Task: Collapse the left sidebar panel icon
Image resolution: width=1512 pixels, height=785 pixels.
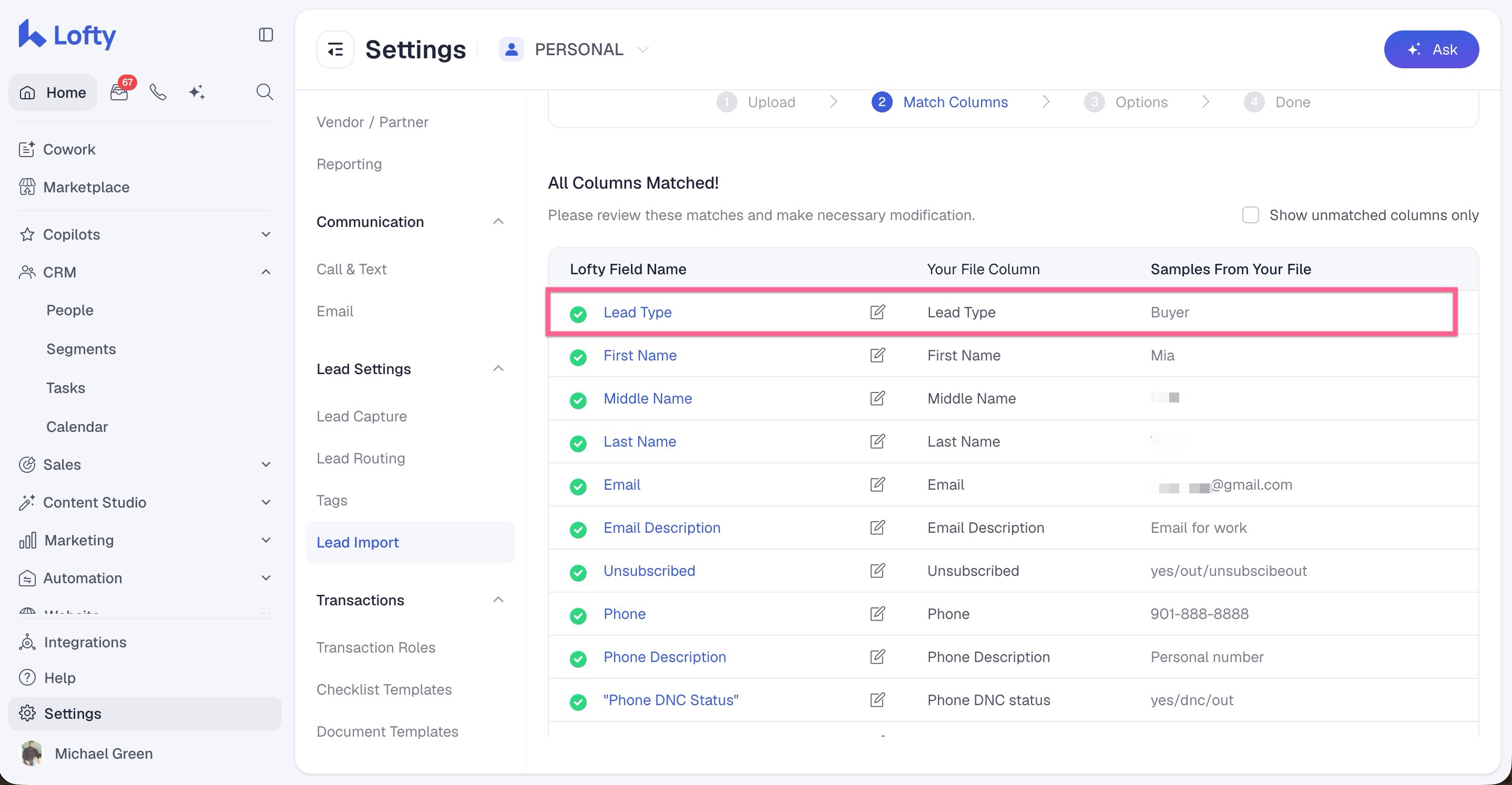Action: tap(266, 35)
